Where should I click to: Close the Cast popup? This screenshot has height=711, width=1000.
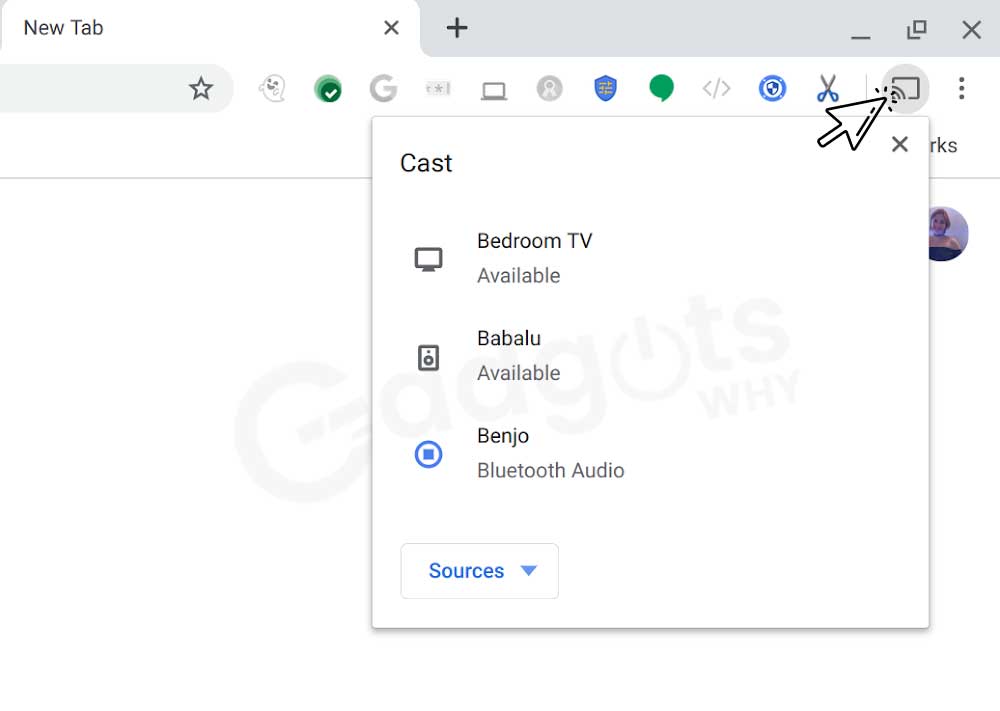pyautogui.click(x=899, y=145)
